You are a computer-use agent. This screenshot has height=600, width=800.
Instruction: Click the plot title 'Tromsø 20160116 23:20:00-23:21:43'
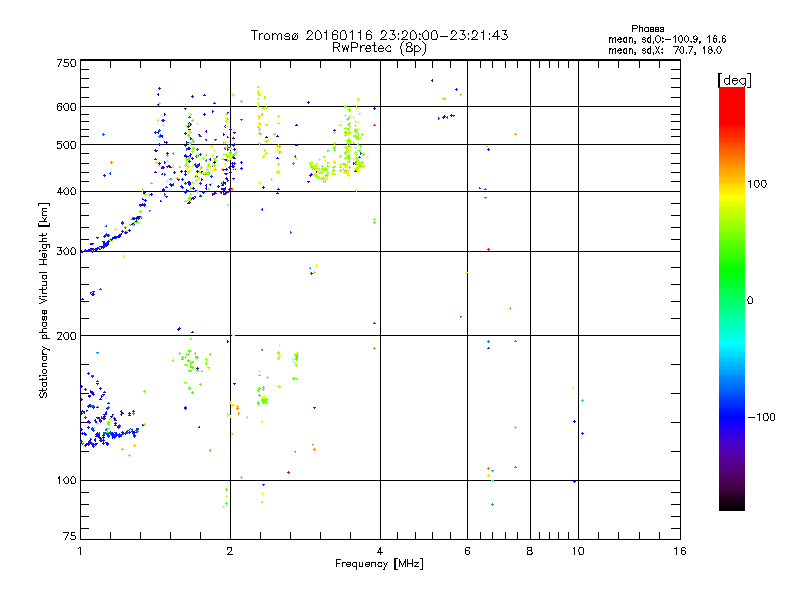(x=379, y=35)
